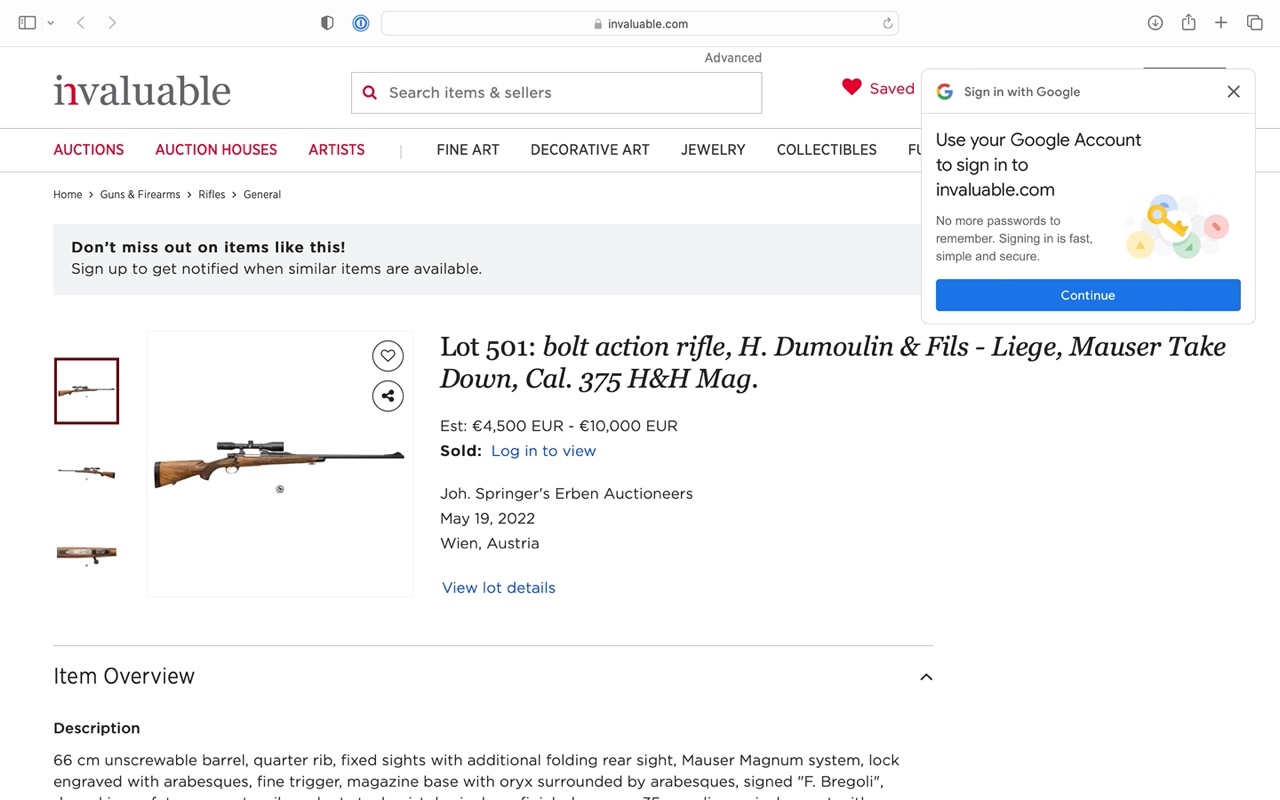Open Safari downloads icon

pos(1155,23)
